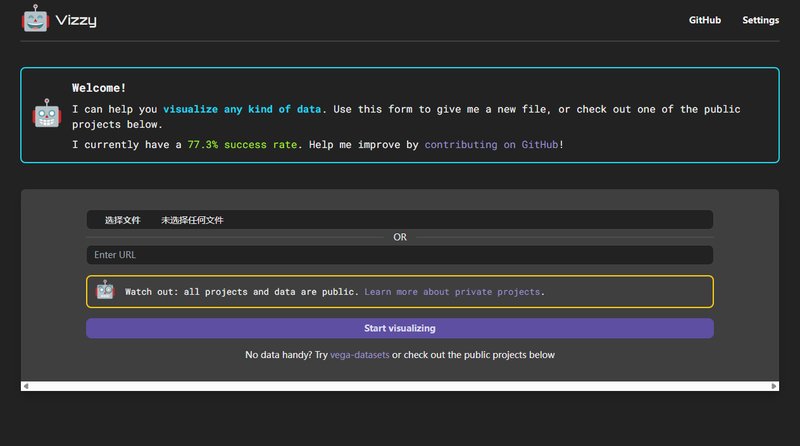
Task: Click the "OR" separator label
Action: [x=400, y=237]
